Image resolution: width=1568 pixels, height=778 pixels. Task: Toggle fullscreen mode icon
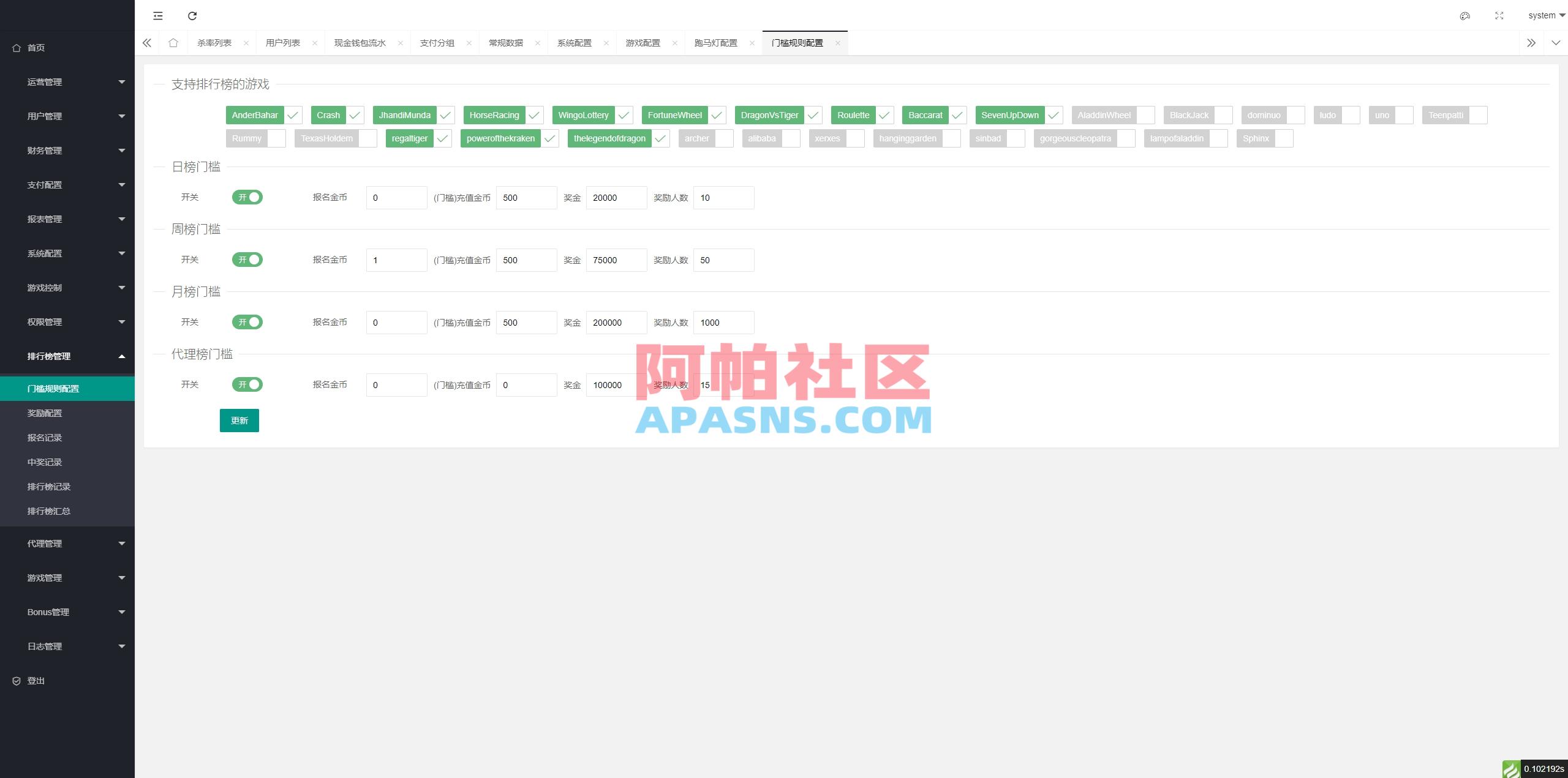[1499, 15]
